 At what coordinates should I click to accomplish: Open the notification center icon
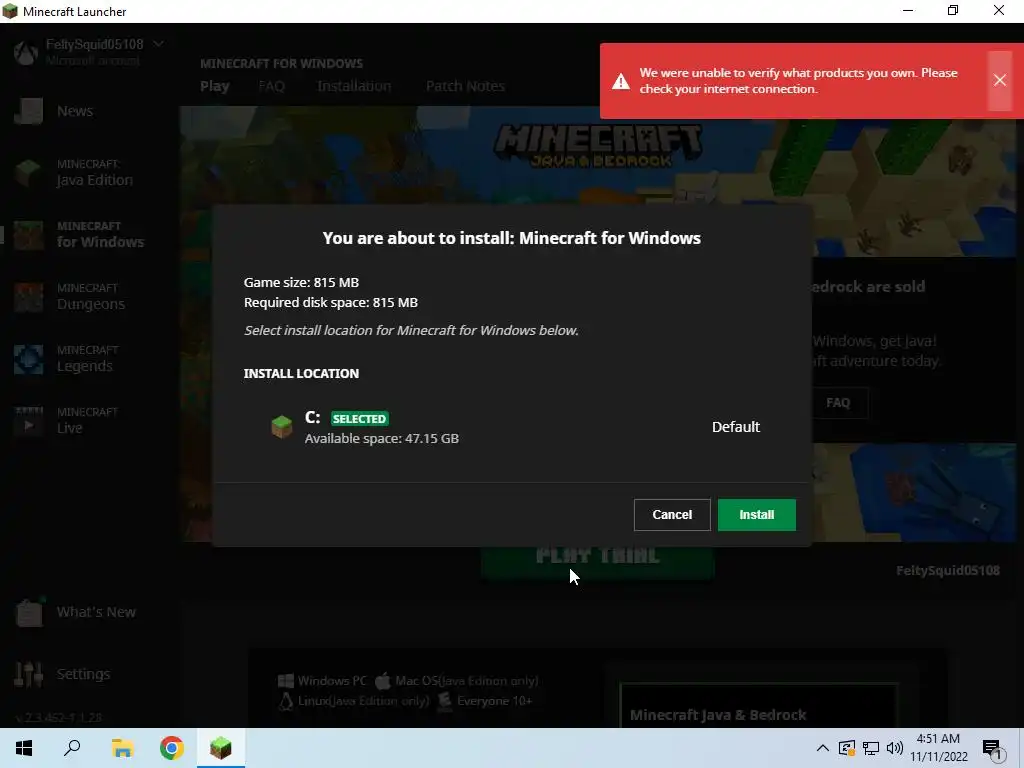tap(993, 750)
